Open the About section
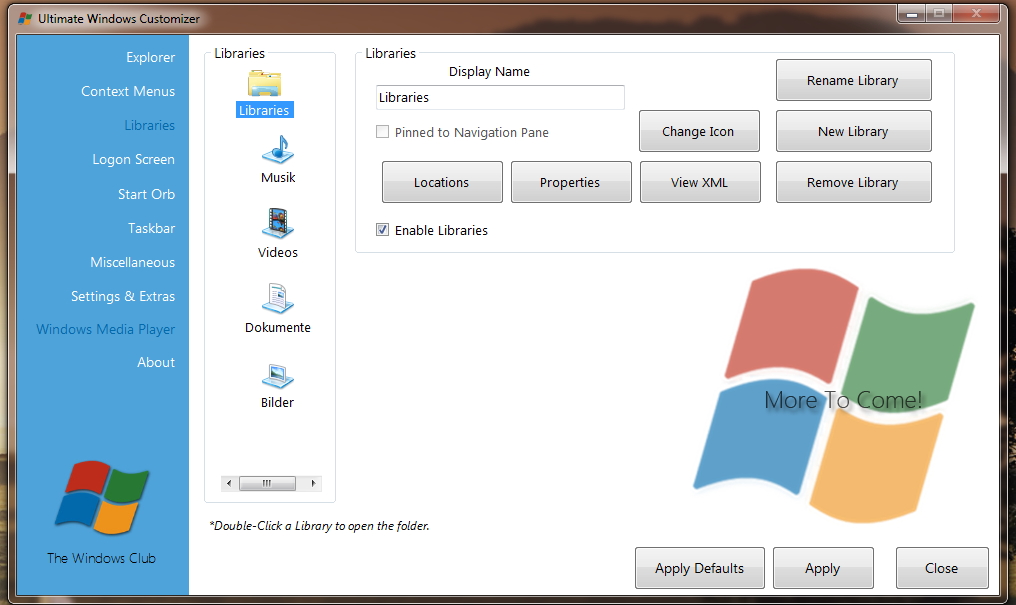This screenshot has width=1016, height=605. pos(156,362)
